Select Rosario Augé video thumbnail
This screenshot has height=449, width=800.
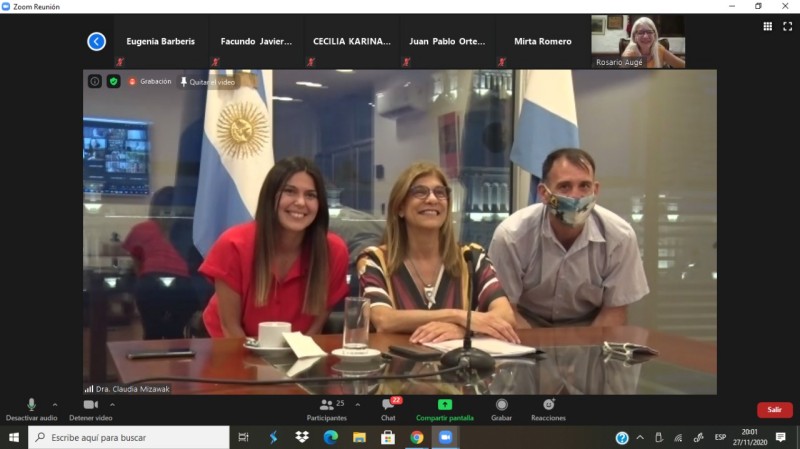click(x=638, y=41)
